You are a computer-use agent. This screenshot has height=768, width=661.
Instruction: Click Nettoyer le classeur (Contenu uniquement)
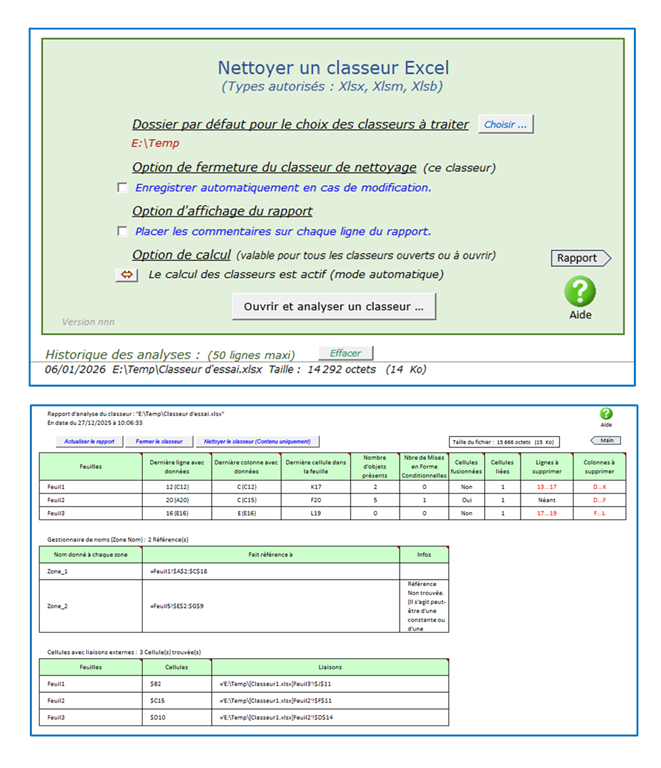tap(255, 441)
